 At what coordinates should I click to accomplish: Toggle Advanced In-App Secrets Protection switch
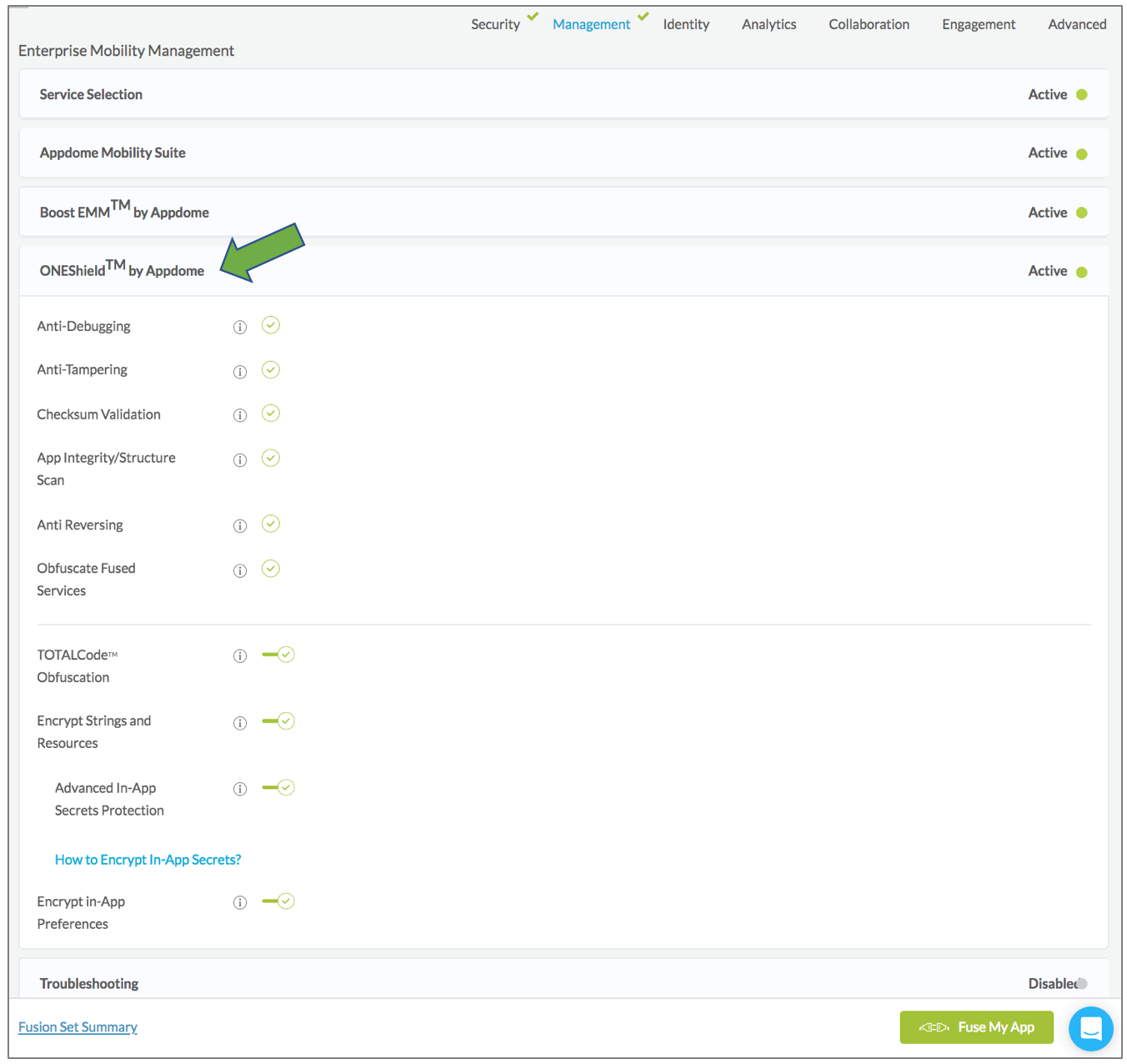coord(278,787)
